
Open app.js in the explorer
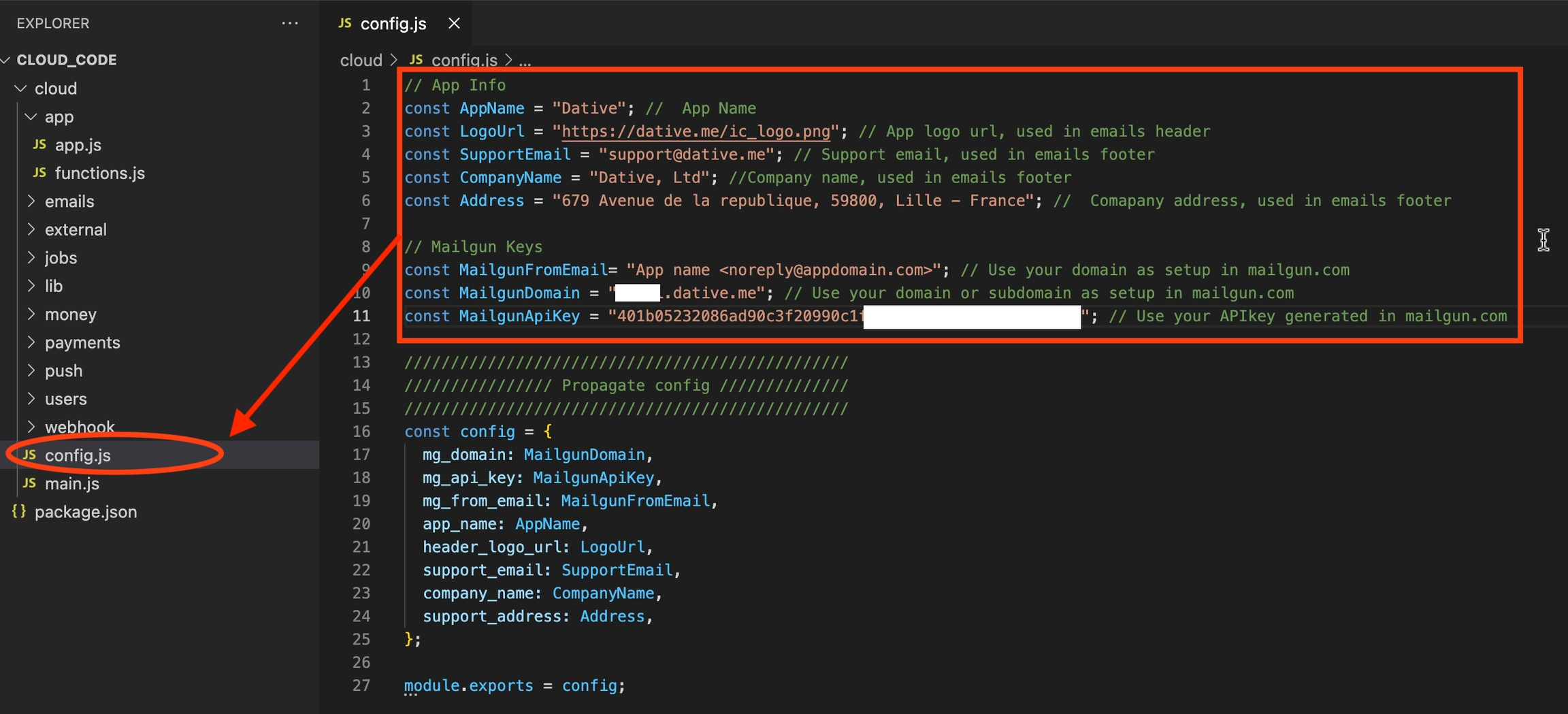78,145
